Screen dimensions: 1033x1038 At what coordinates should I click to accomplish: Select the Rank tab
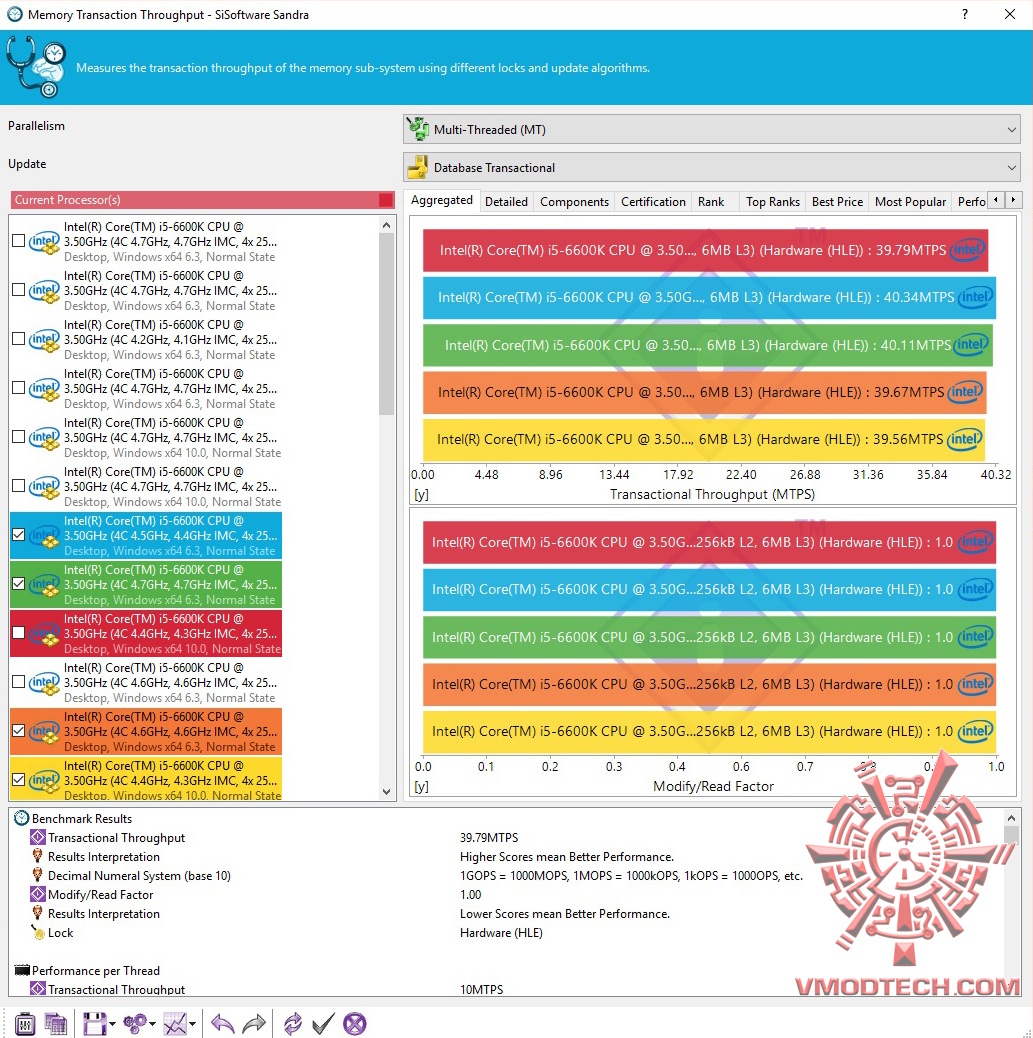click(x=711, y=202)
